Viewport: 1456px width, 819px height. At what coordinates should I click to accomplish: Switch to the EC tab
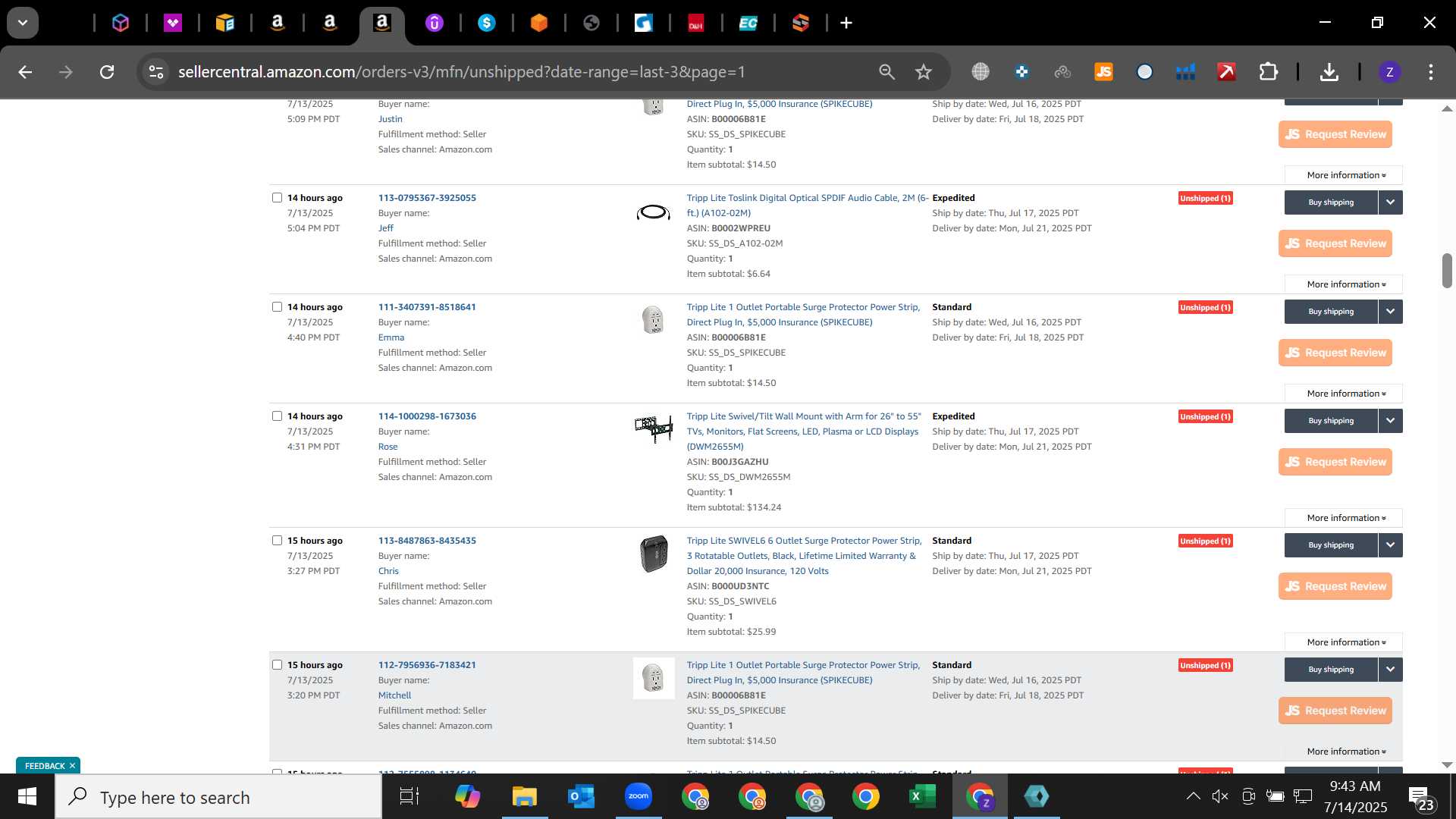click(748, 23)
